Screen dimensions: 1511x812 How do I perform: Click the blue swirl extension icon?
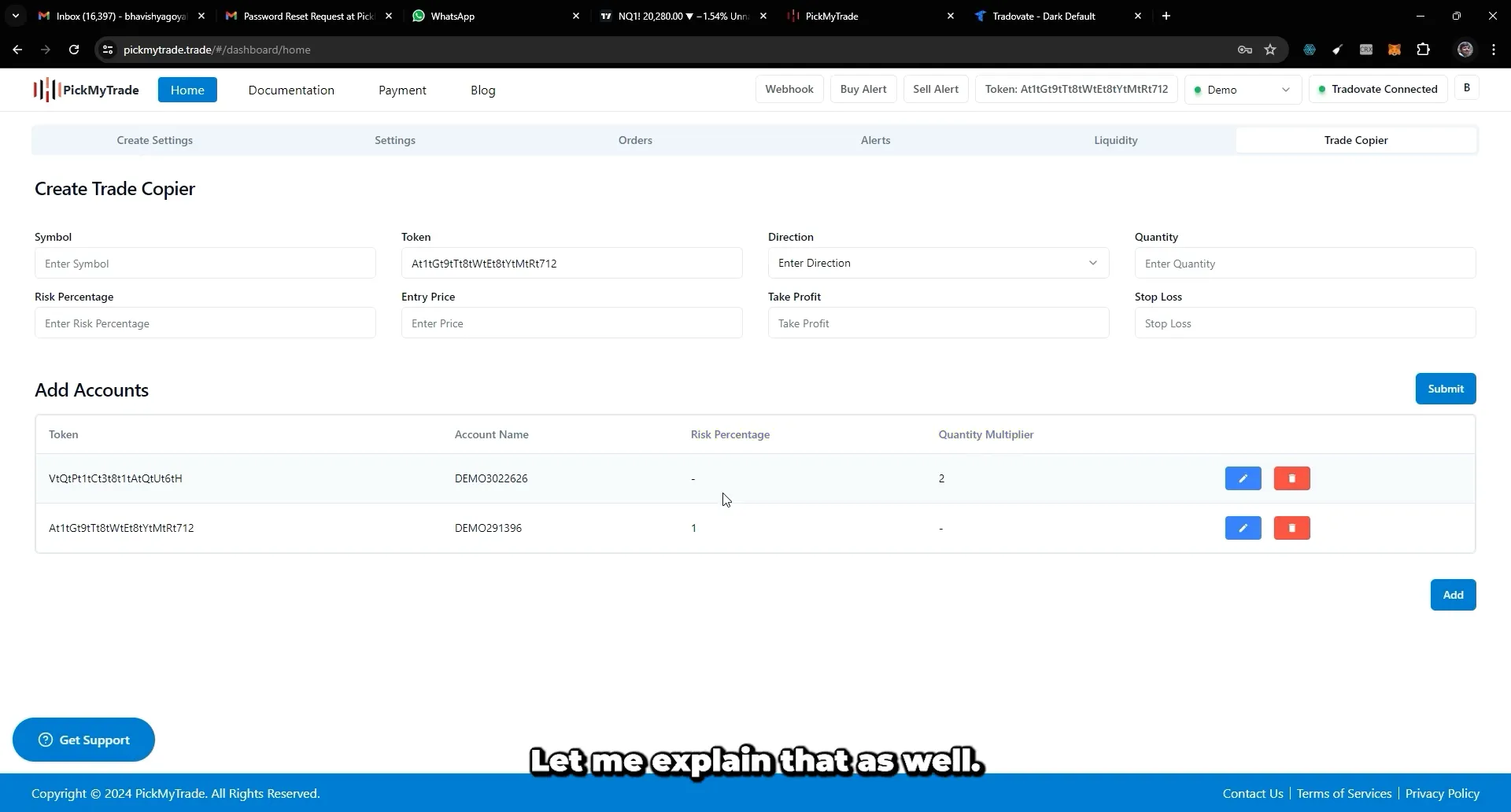1310,50
